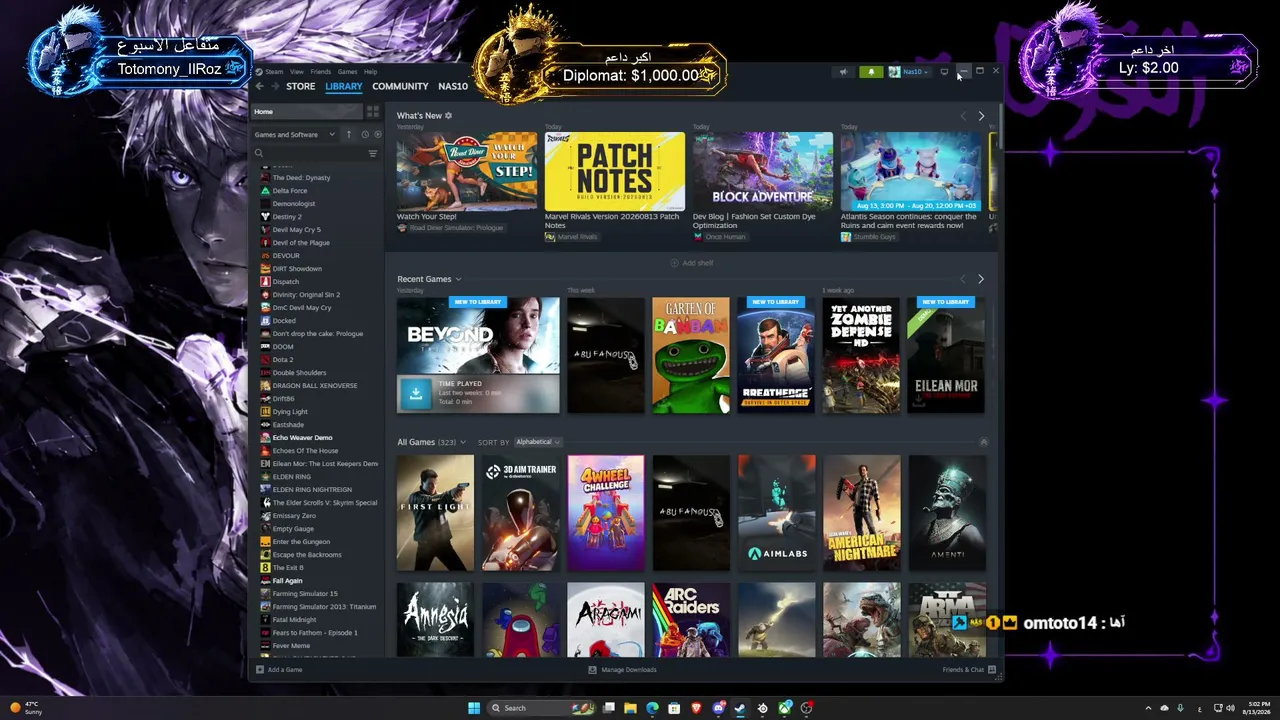Screen dimensions: 1280x720
Task: Click download button on Beyond card
Action: (416, 393)
